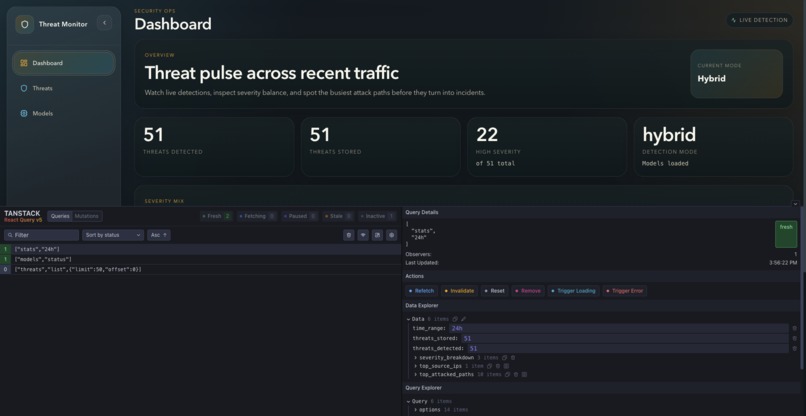This screenshot has width=806, height=416.
Task: Select the ["threats","list",…] query row
Action: coord(200,269)
